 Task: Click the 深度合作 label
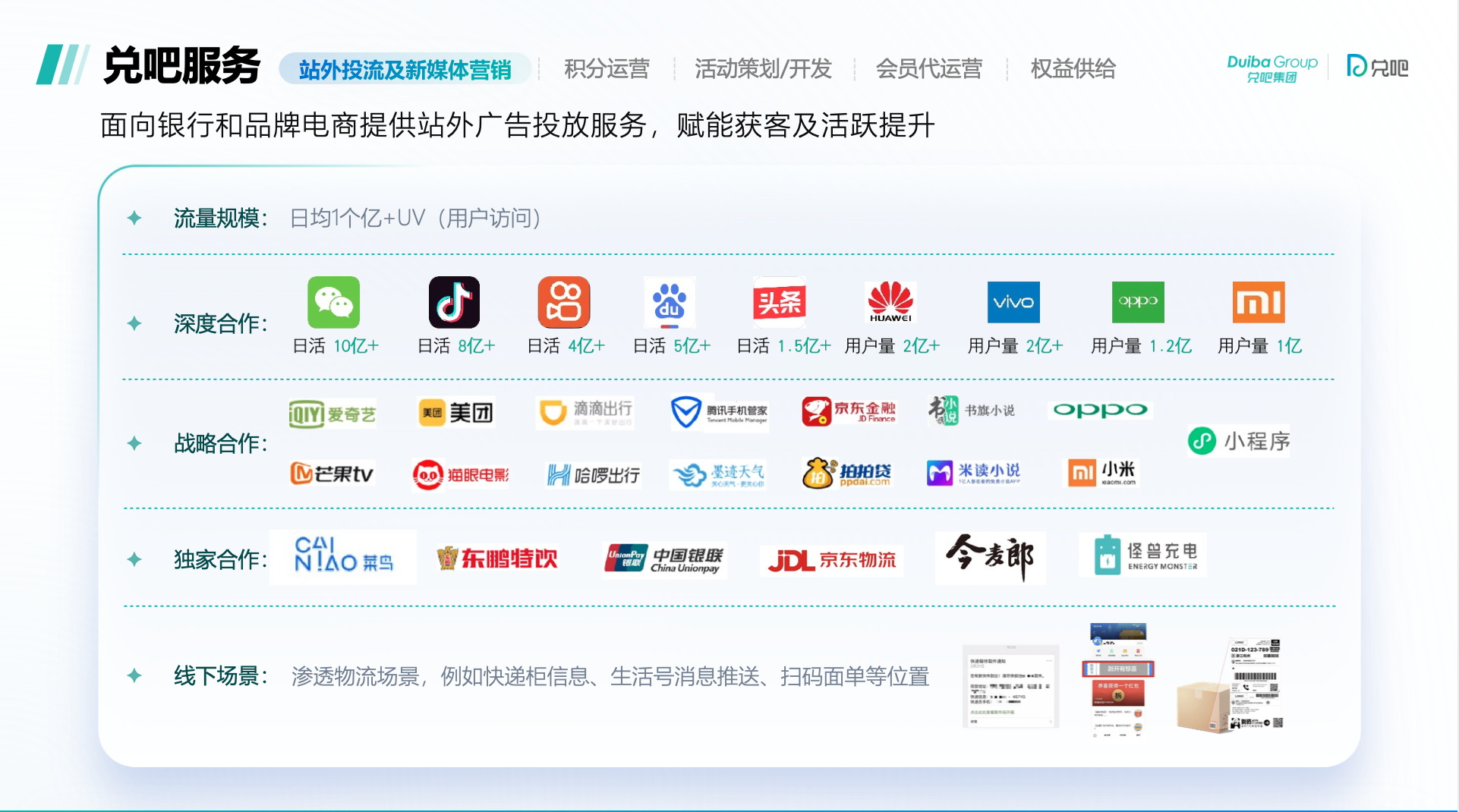tap(220, 324)
